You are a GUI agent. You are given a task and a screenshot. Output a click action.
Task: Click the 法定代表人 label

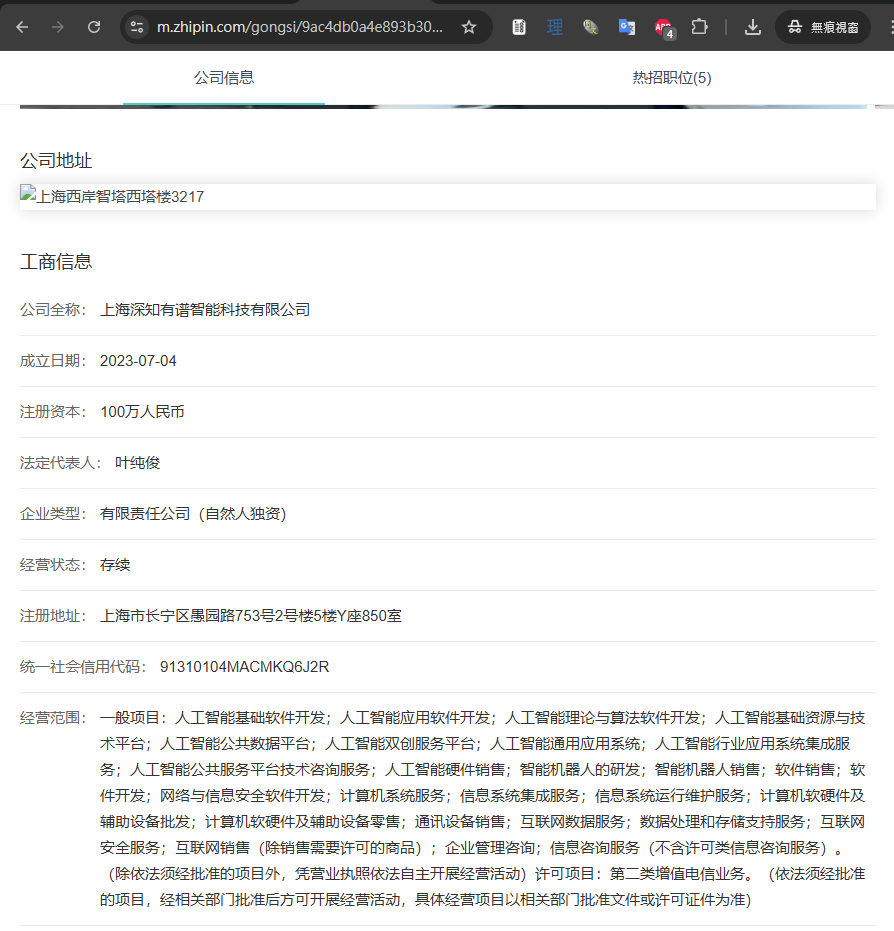click(61, 463)
